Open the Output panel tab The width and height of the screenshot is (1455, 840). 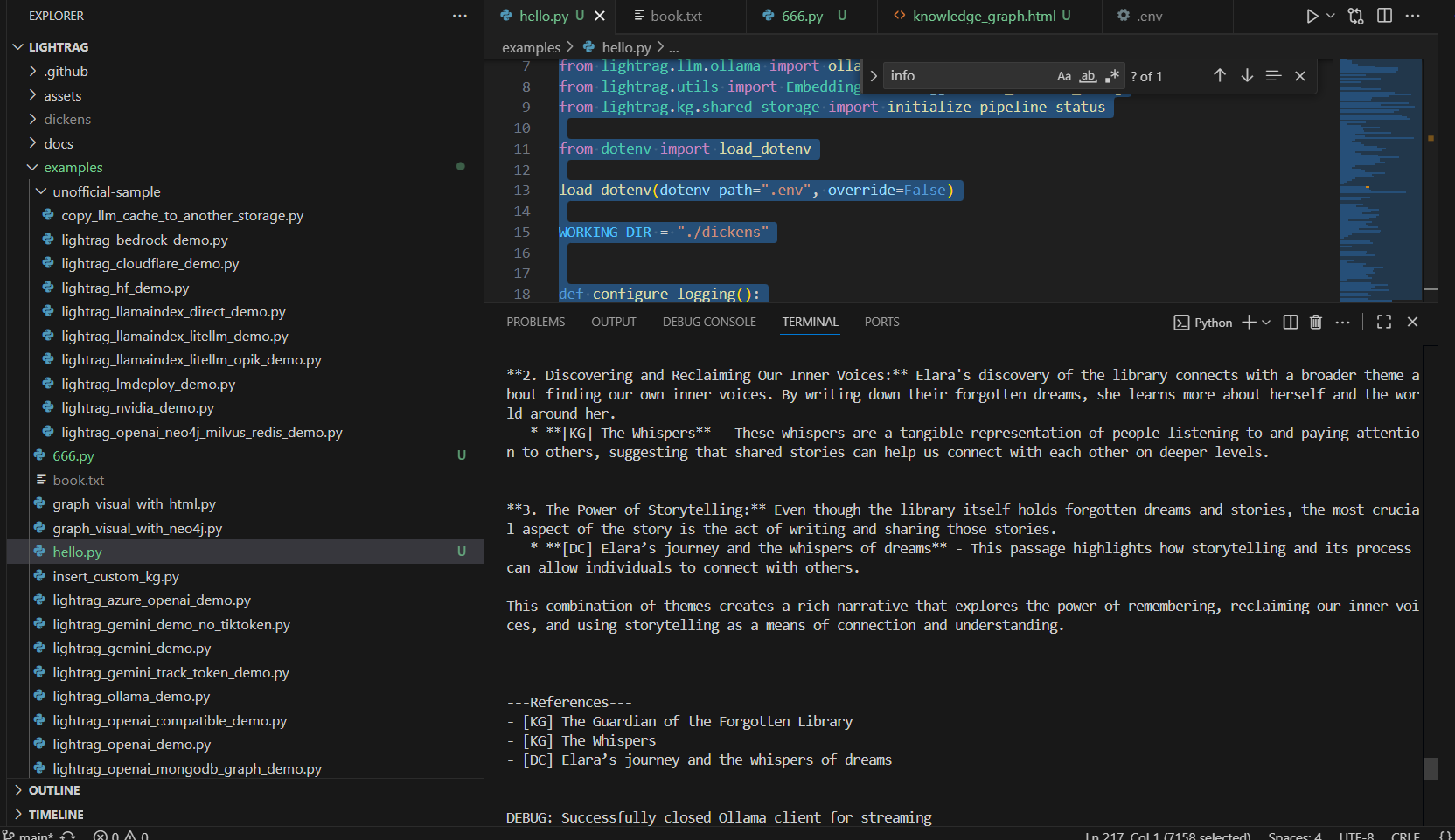click(x=614, y=322)
